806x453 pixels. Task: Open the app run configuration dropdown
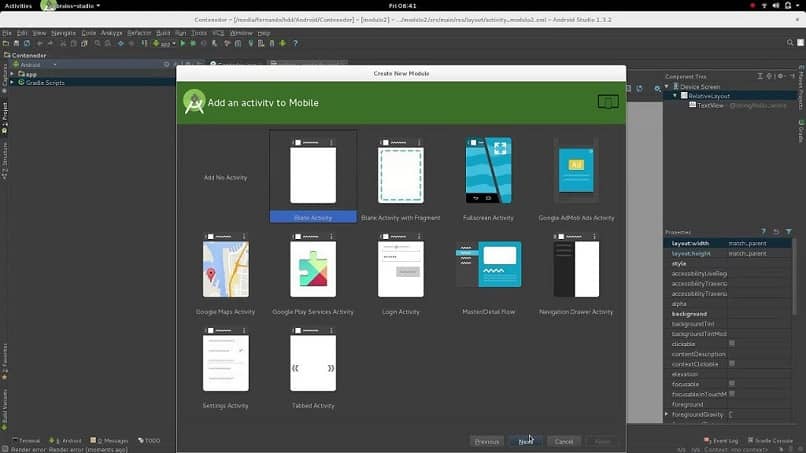(164, 44)
